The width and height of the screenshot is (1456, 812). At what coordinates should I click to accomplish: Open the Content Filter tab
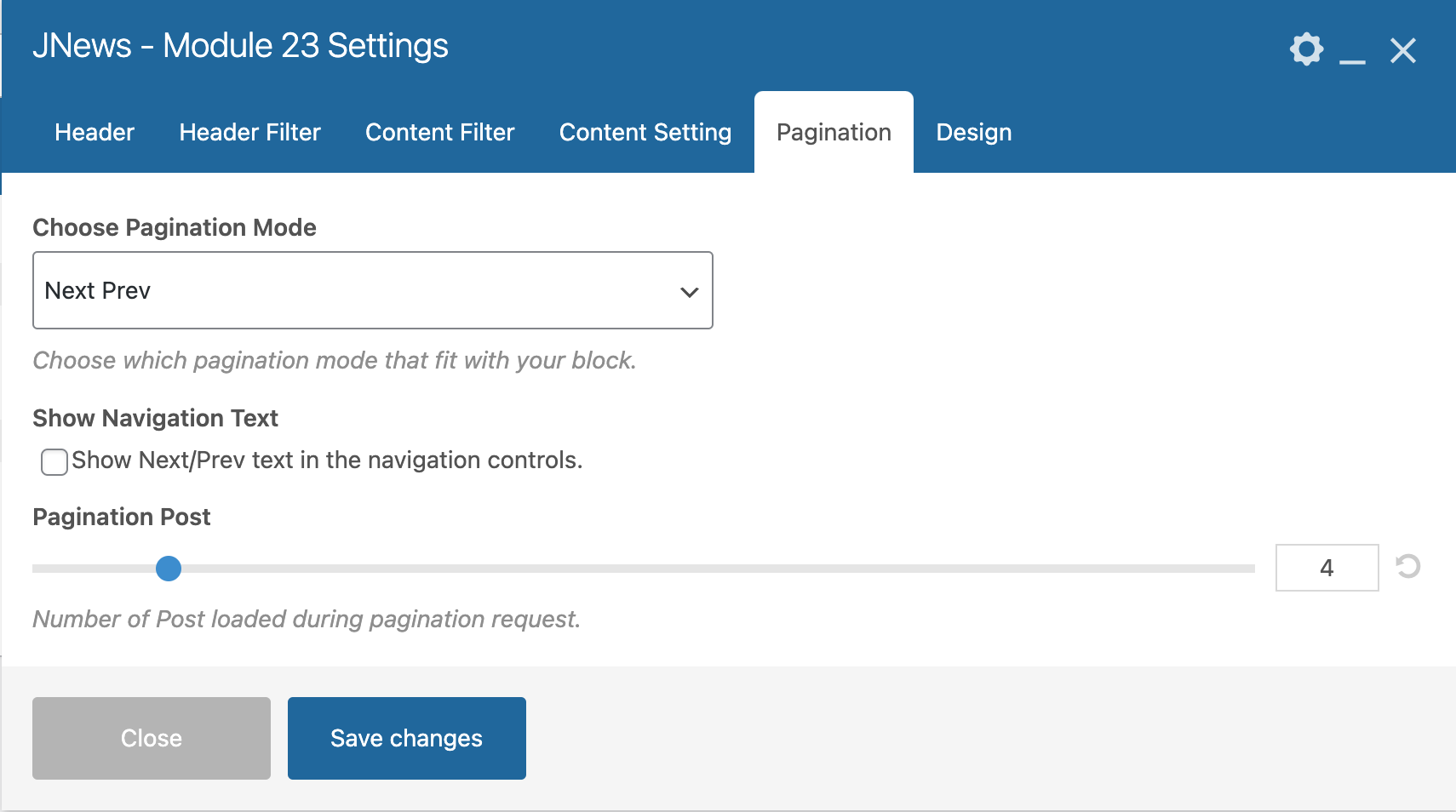click(440, 132)
